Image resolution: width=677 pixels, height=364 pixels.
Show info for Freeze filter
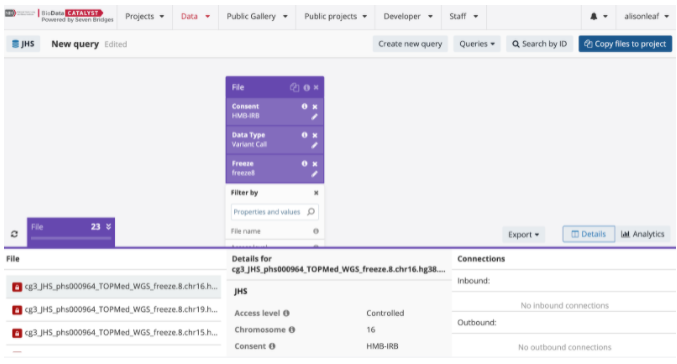point(304,163)
